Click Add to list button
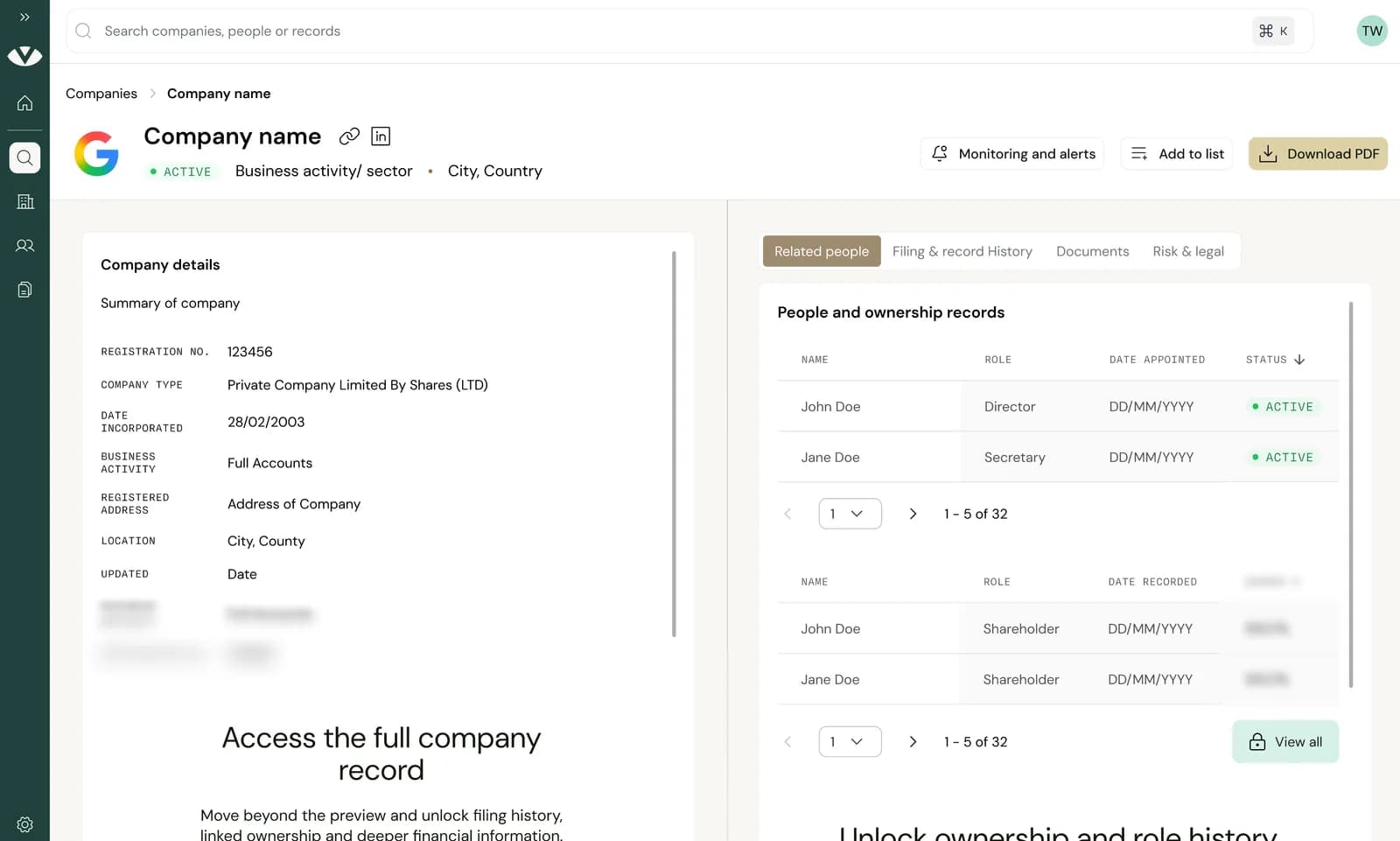Image resolution: width=1400 pixels, height=841 pixels. click(1177, 154)
